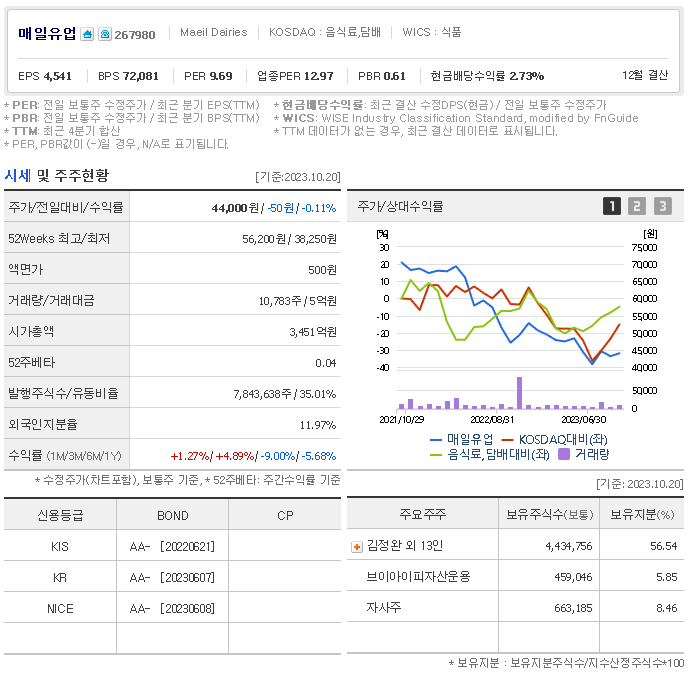The height and width of the screenshot is (678, 693).
Task: Select the 56.54 ownership percentage
Action: (663, 546)
